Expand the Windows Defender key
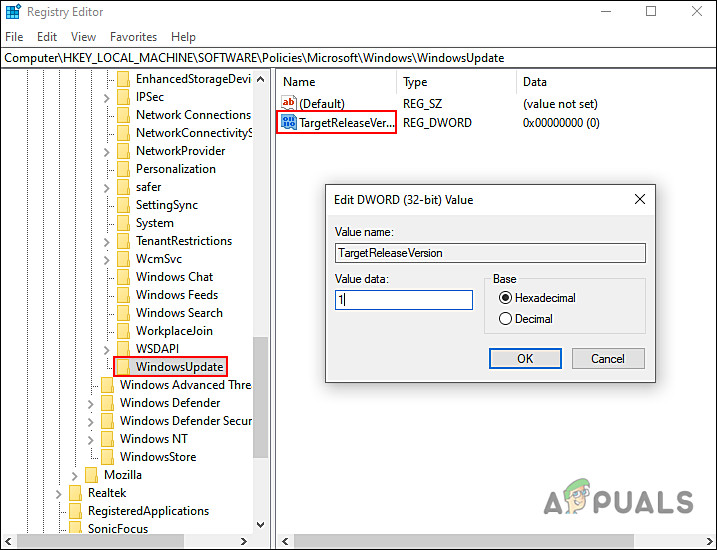The width and height of the screenshot is (717, 550). tap(91, 403)
